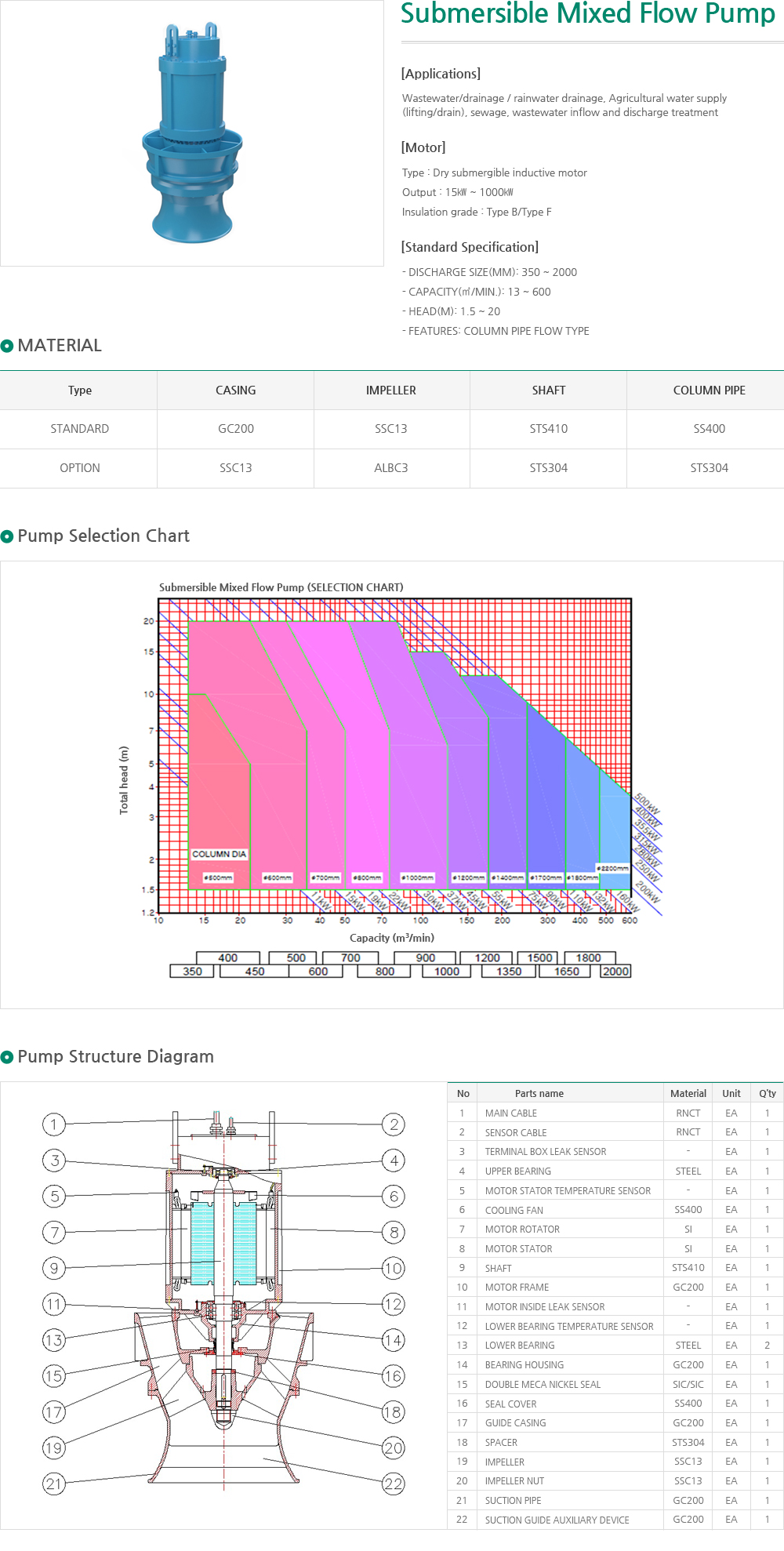Click the Submersible Mixed Flow Pump title

pos(587,14)
